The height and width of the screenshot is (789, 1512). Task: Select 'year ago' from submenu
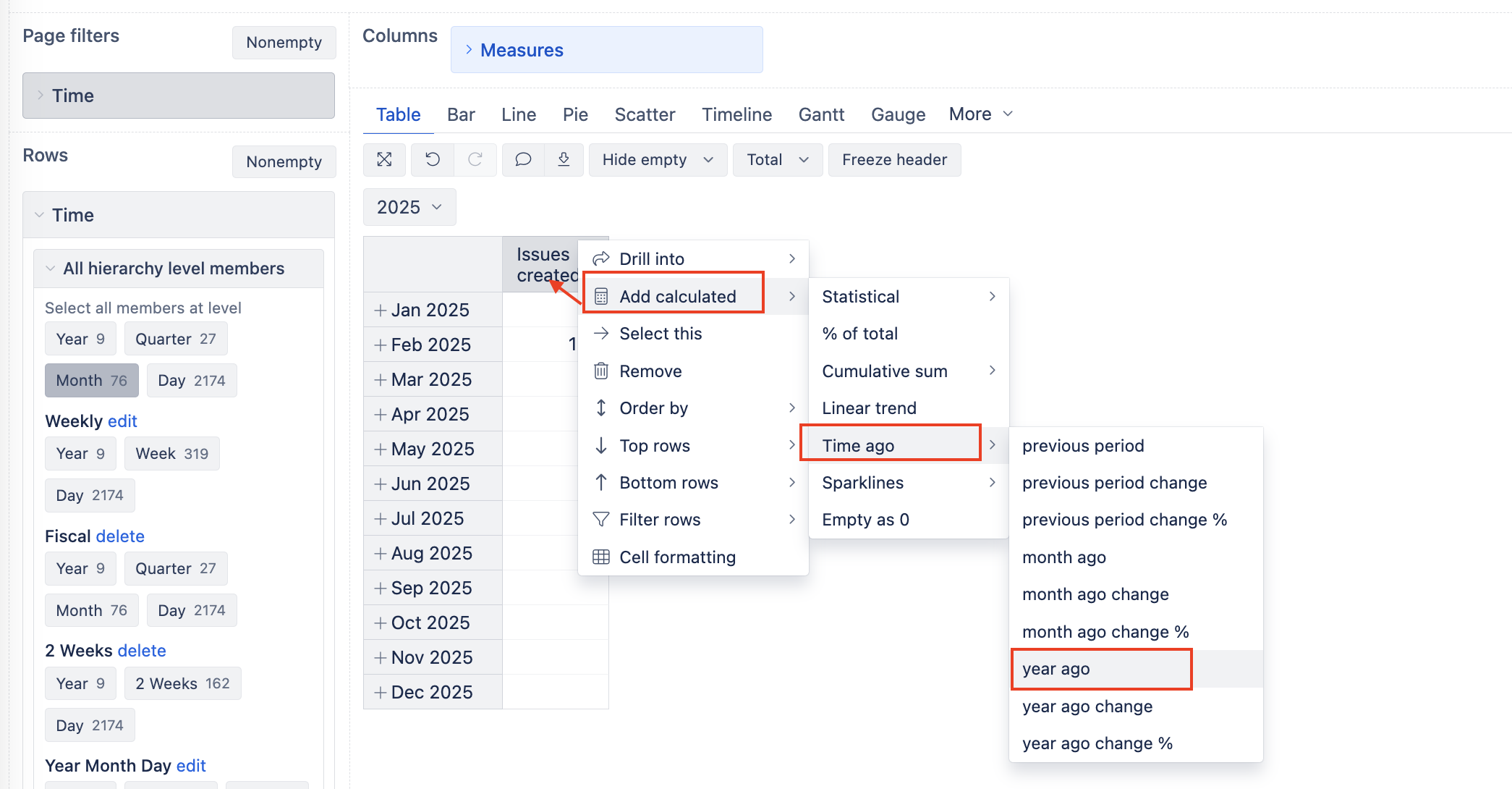(1056, 670)
